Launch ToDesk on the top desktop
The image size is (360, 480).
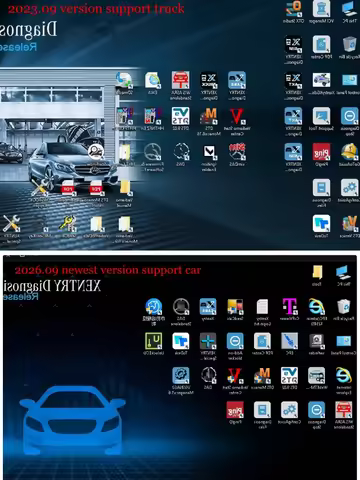point(321,223)
